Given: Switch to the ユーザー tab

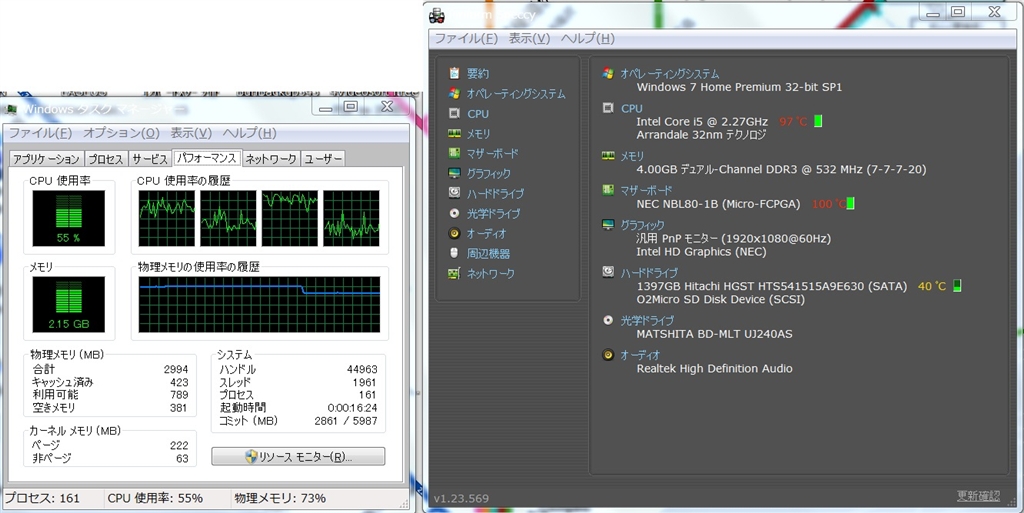Looking at the screenshot, I should click(x=323, y=159).
